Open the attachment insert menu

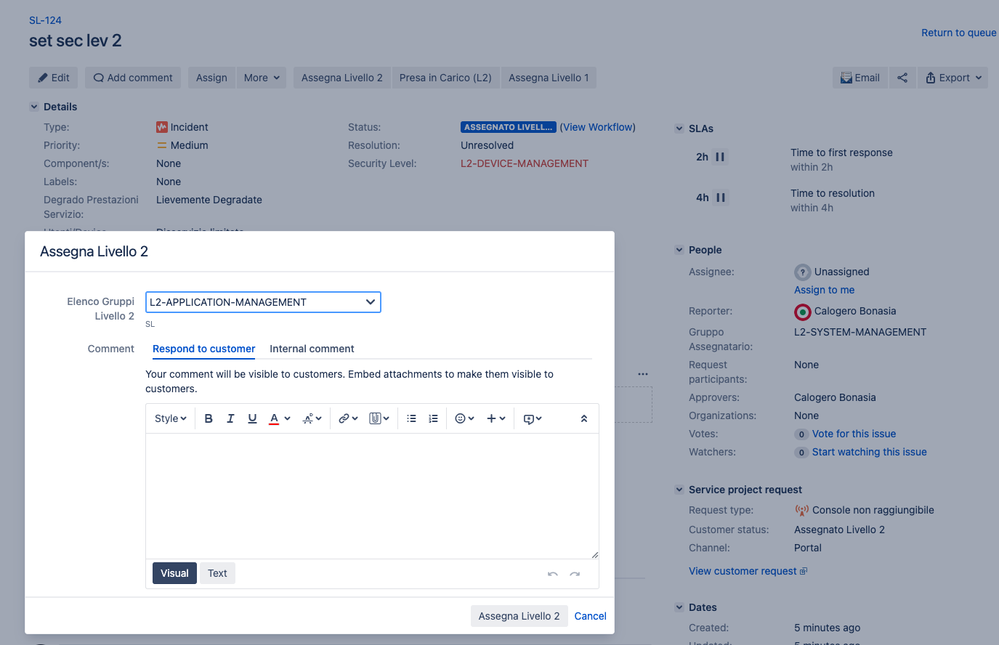tap(379, 419)
